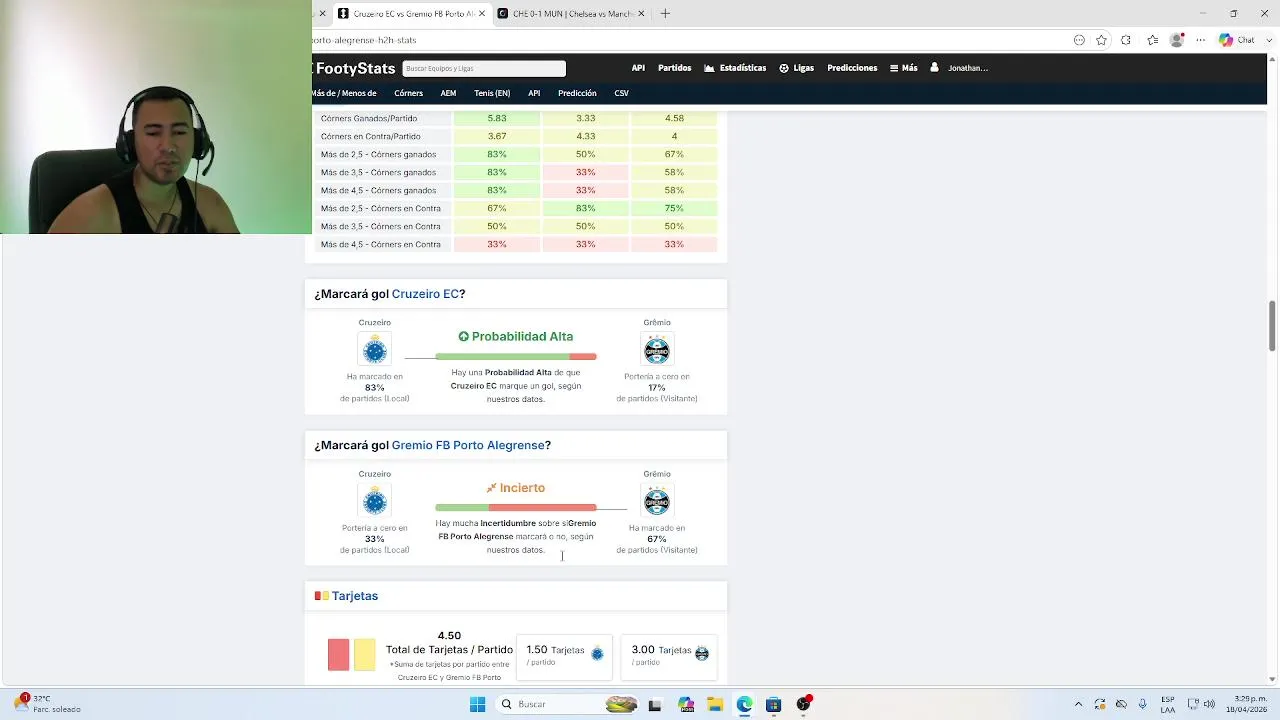Open browser extensions puzzle icon
The width and height of the screenshot is (1280, 720).
pyautogui.click(x=1126, y=40)
